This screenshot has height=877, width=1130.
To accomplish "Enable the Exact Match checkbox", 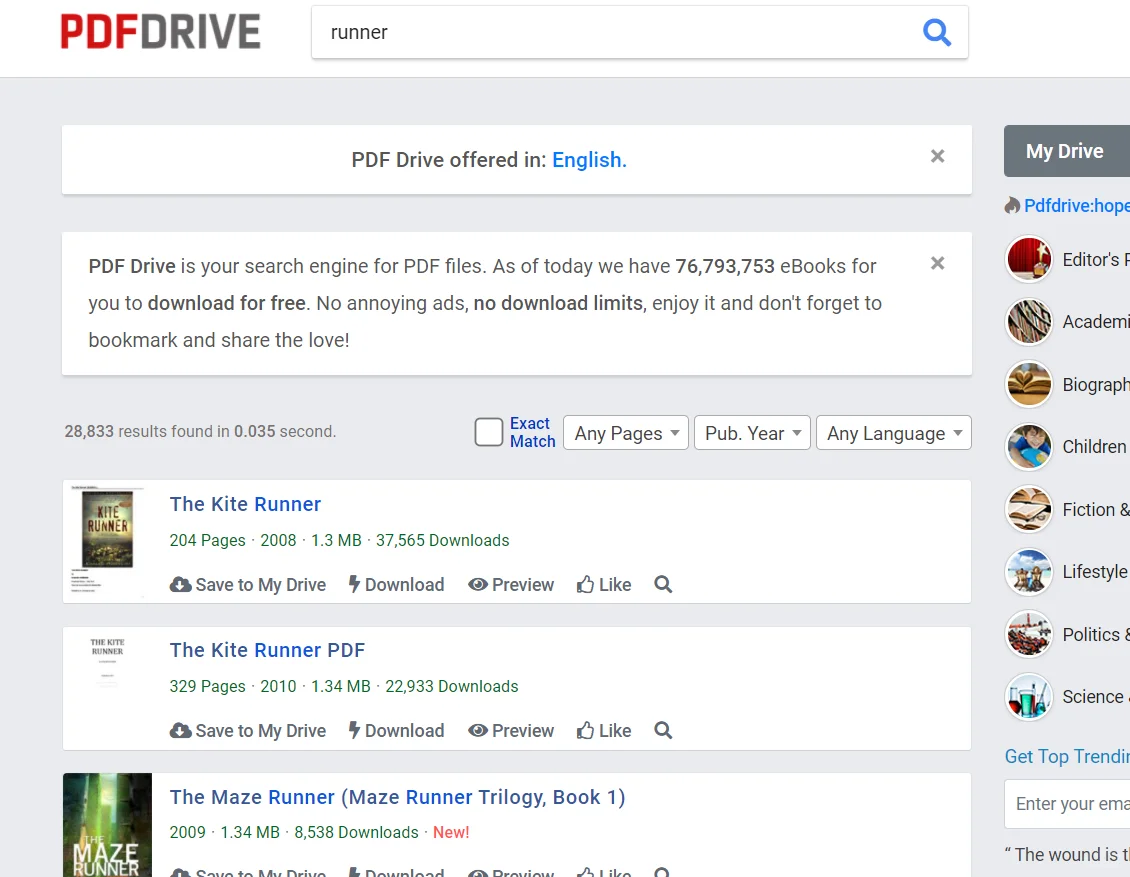I will click(x=489, y=432).
